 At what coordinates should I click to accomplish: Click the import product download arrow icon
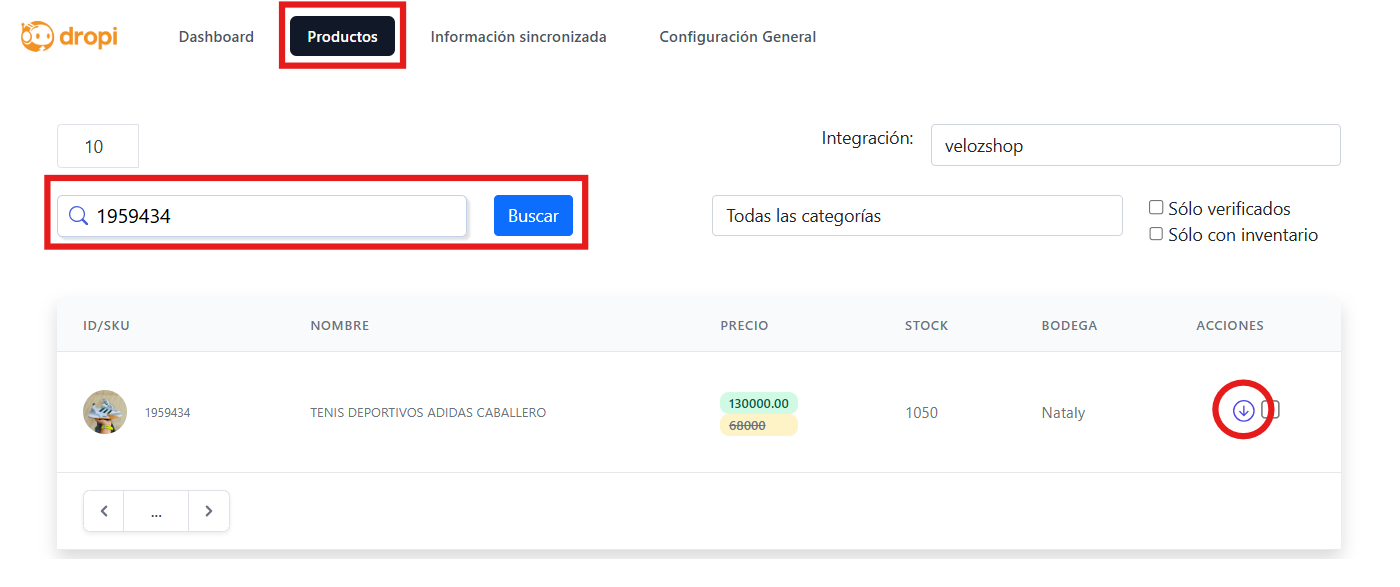(1243, 410)
